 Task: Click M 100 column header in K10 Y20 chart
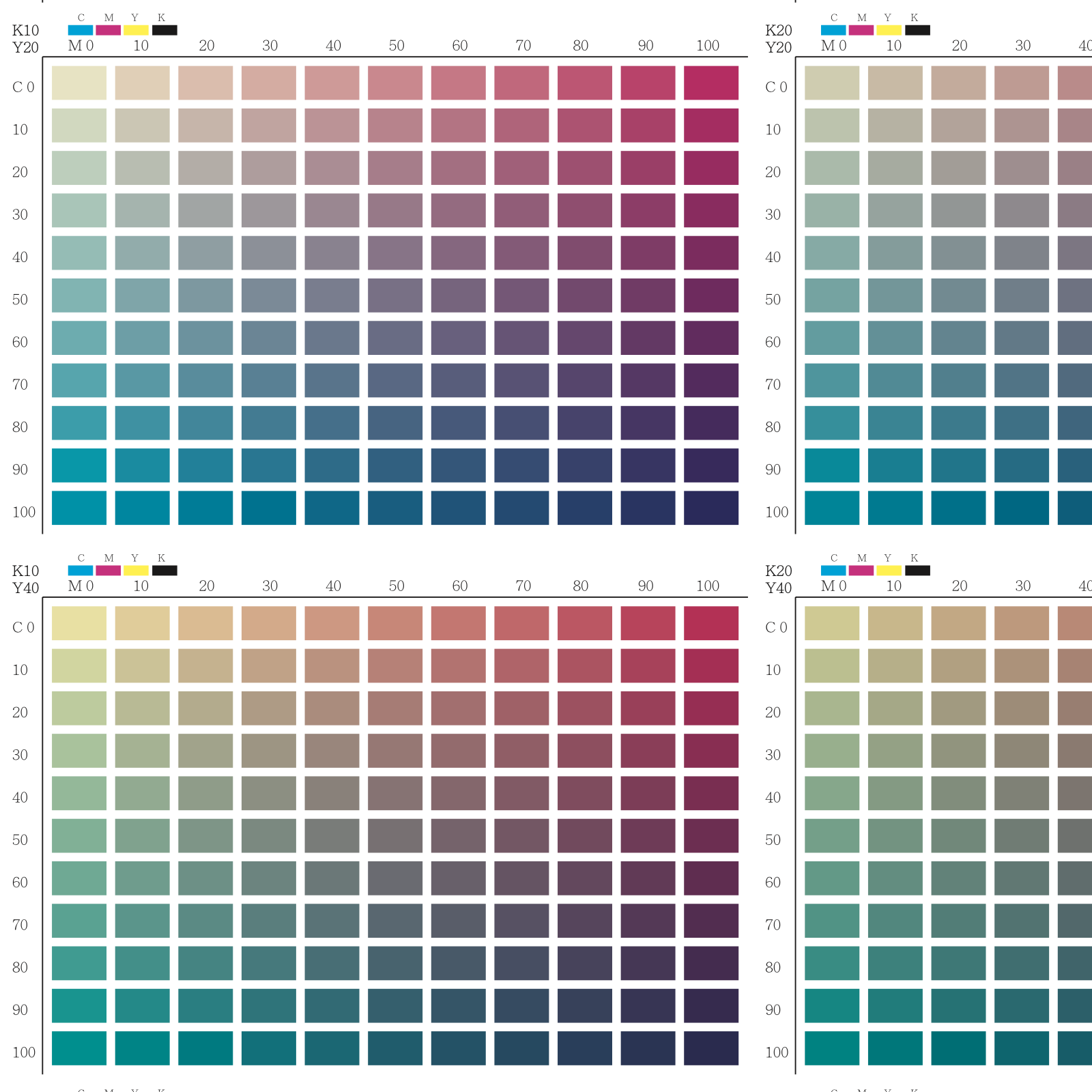pos(708,46)
